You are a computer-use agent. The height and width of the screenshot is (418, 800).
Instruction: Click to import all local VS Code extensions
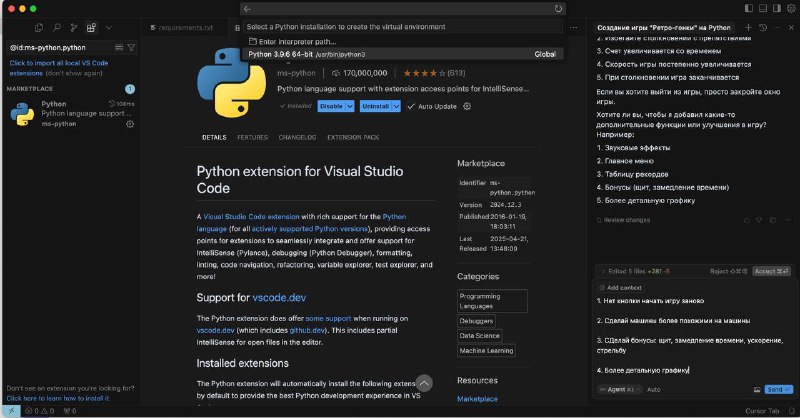[x=59, y=68]
